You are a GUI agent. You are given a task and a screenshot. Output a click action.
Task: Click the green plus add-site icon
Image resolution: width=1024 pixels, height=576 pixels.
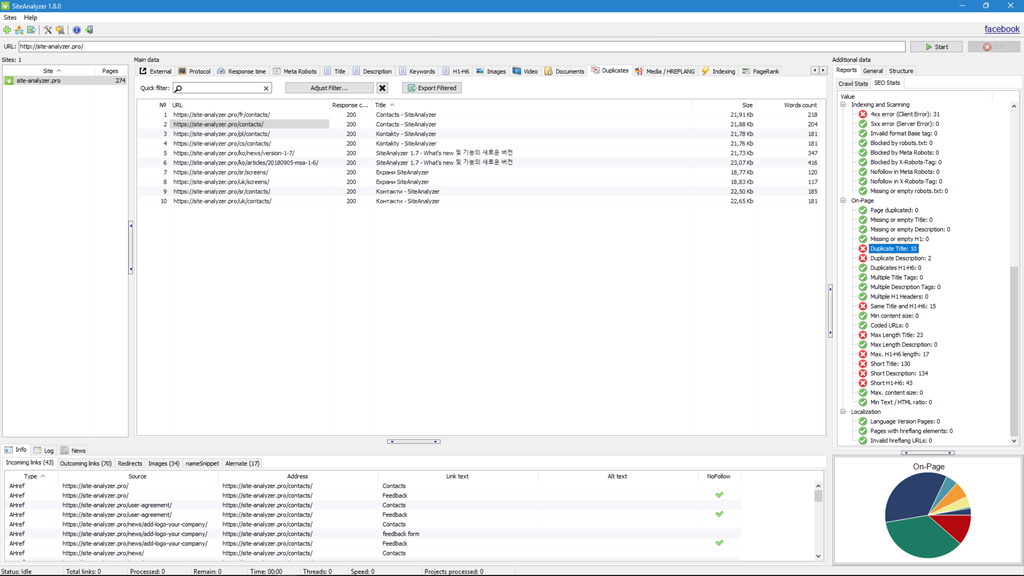7,30
